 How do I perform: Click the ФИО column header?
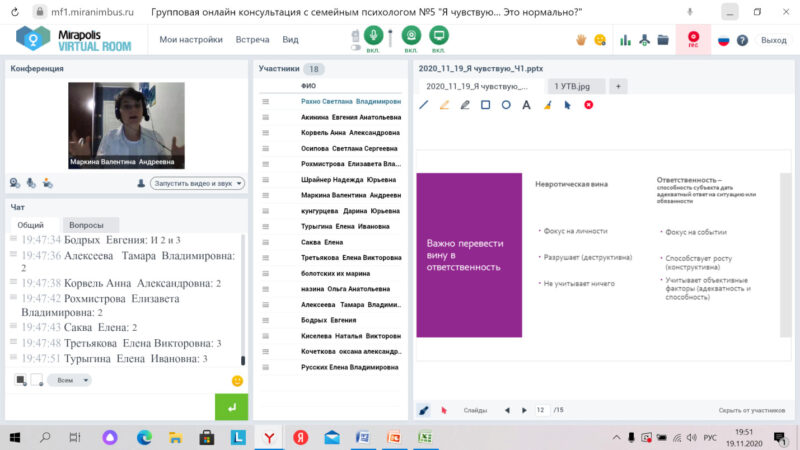pos(308,86)
